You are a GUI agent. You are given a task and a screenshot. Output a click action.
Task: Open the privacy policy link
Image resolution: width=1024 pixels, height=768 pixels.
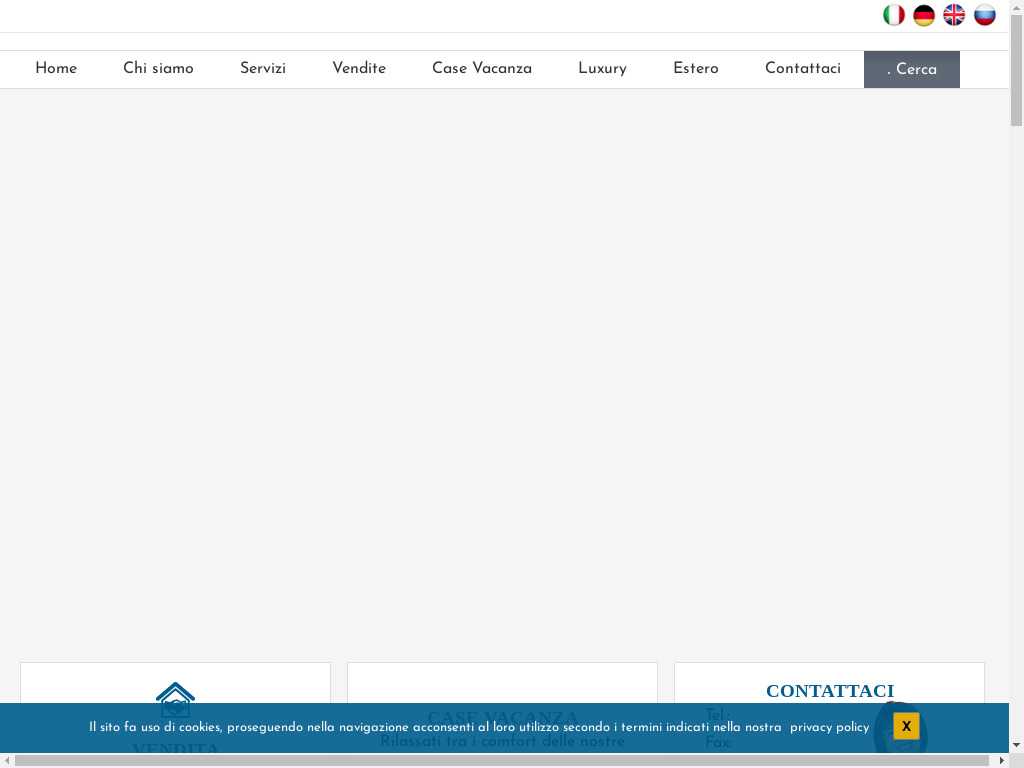coord(829,727)
